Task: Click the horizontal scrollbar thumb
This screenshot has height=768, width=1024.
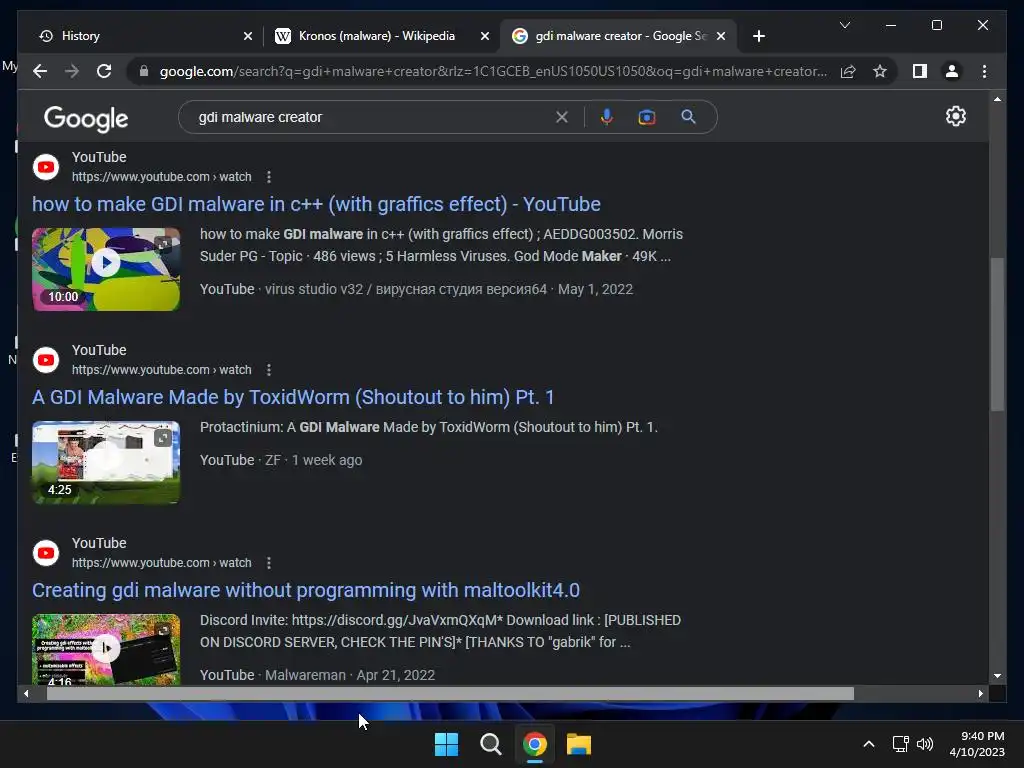Action: [450, 694]
